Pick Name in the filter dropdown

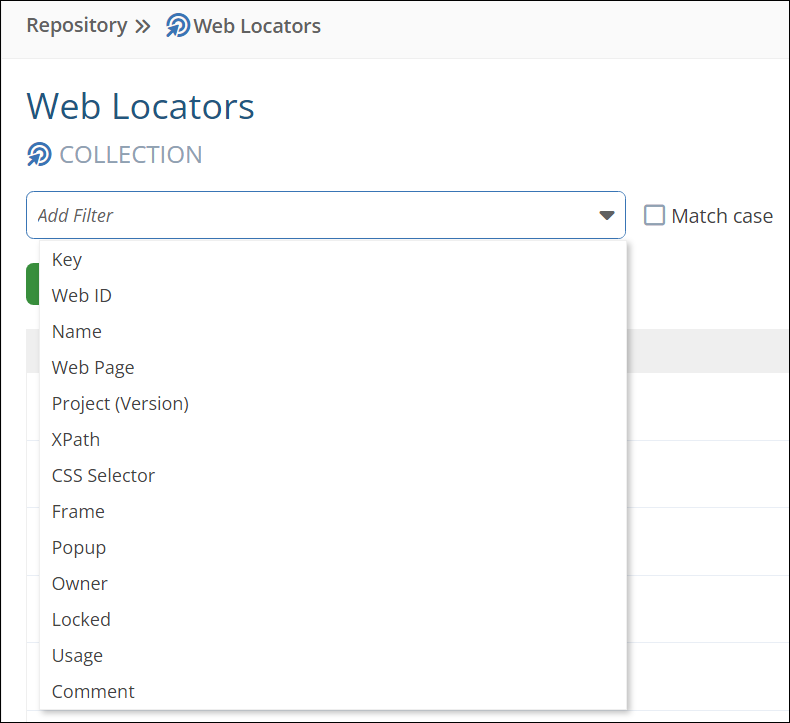pyautogui.click(x=77, y=332)
